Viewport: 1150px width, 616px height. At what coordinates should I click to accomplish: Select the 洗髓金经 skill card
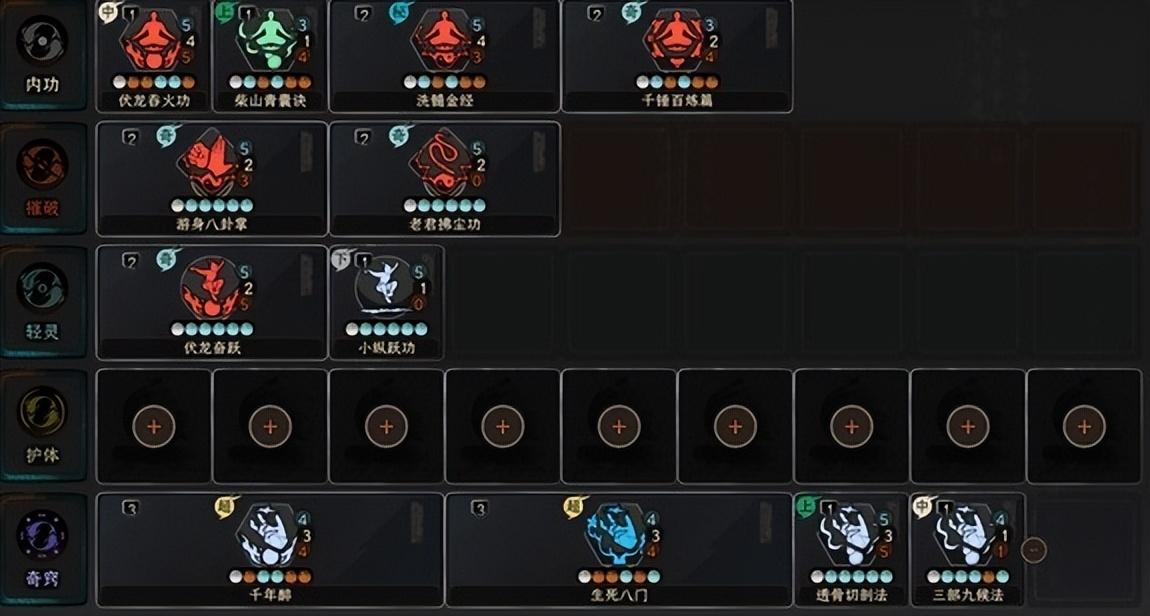point(445,56)
